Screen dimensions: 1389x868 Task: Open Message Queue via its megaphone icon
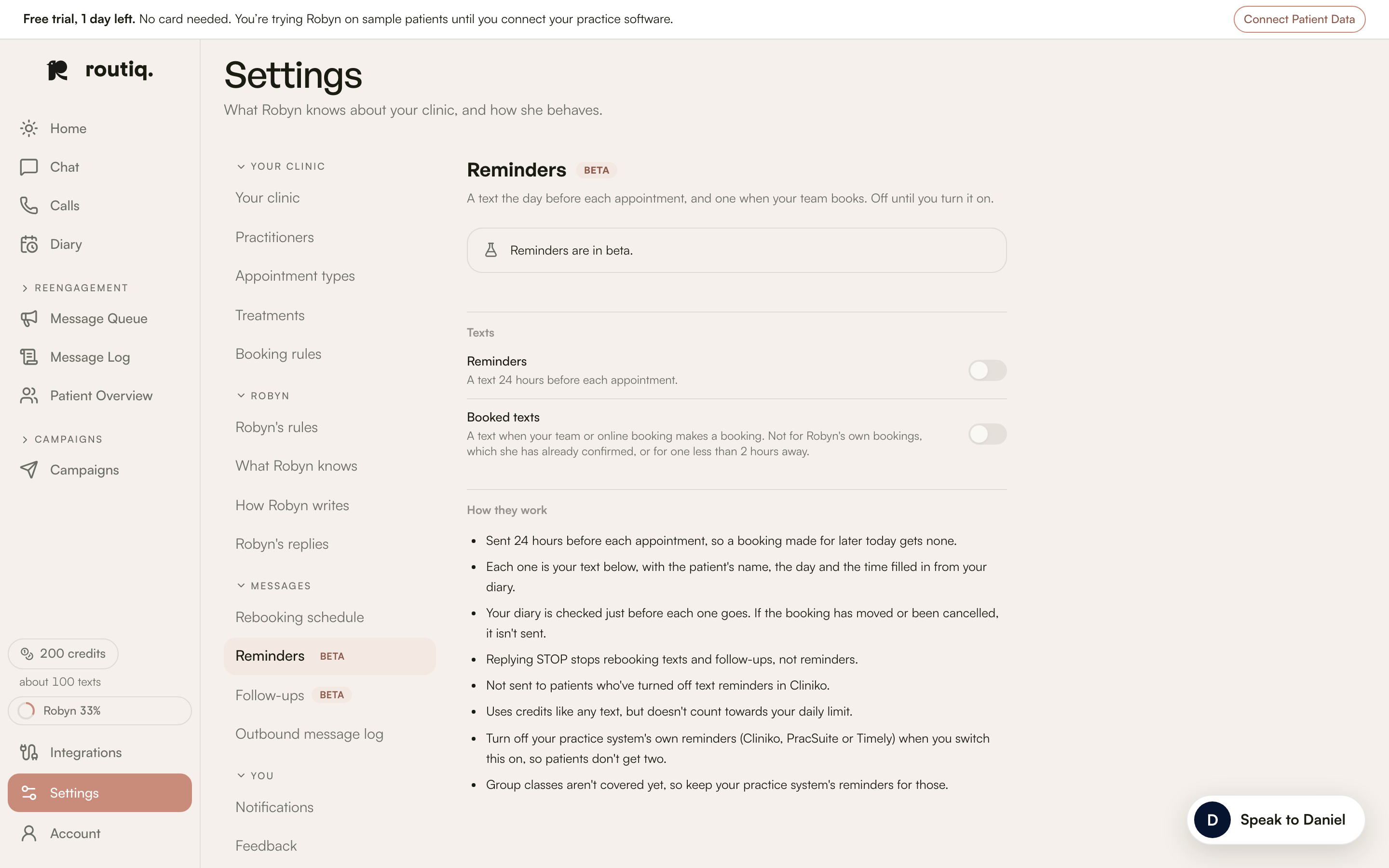[29, 319]
